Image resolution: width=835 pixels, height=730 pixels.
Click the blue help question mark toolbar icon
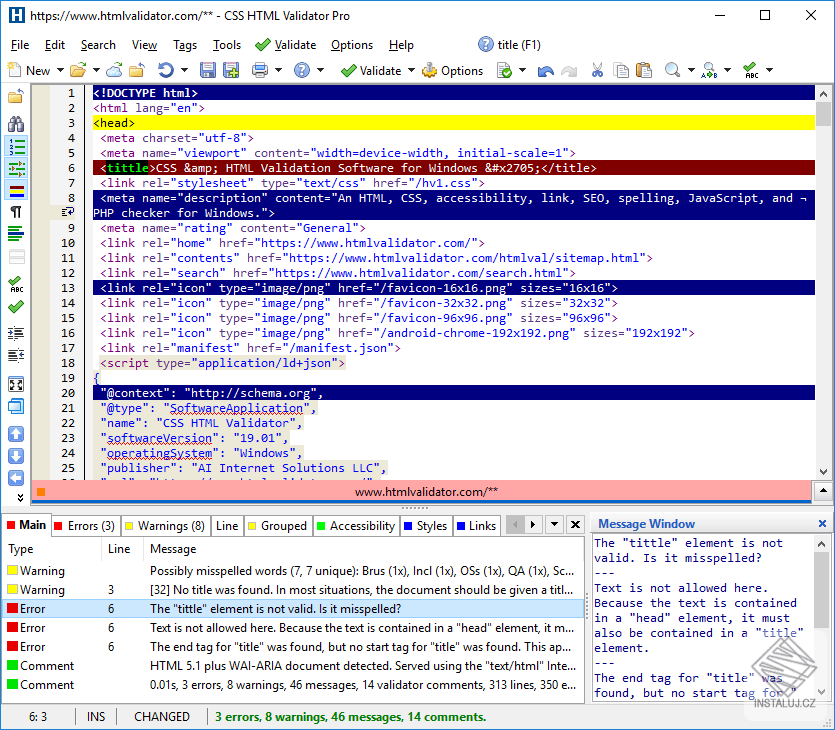302,70
